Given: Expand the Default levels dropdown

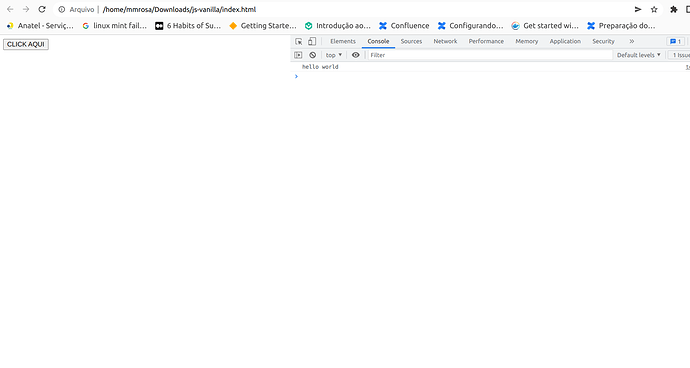Looking at the screenshot, I should click(x=639, y=55).
